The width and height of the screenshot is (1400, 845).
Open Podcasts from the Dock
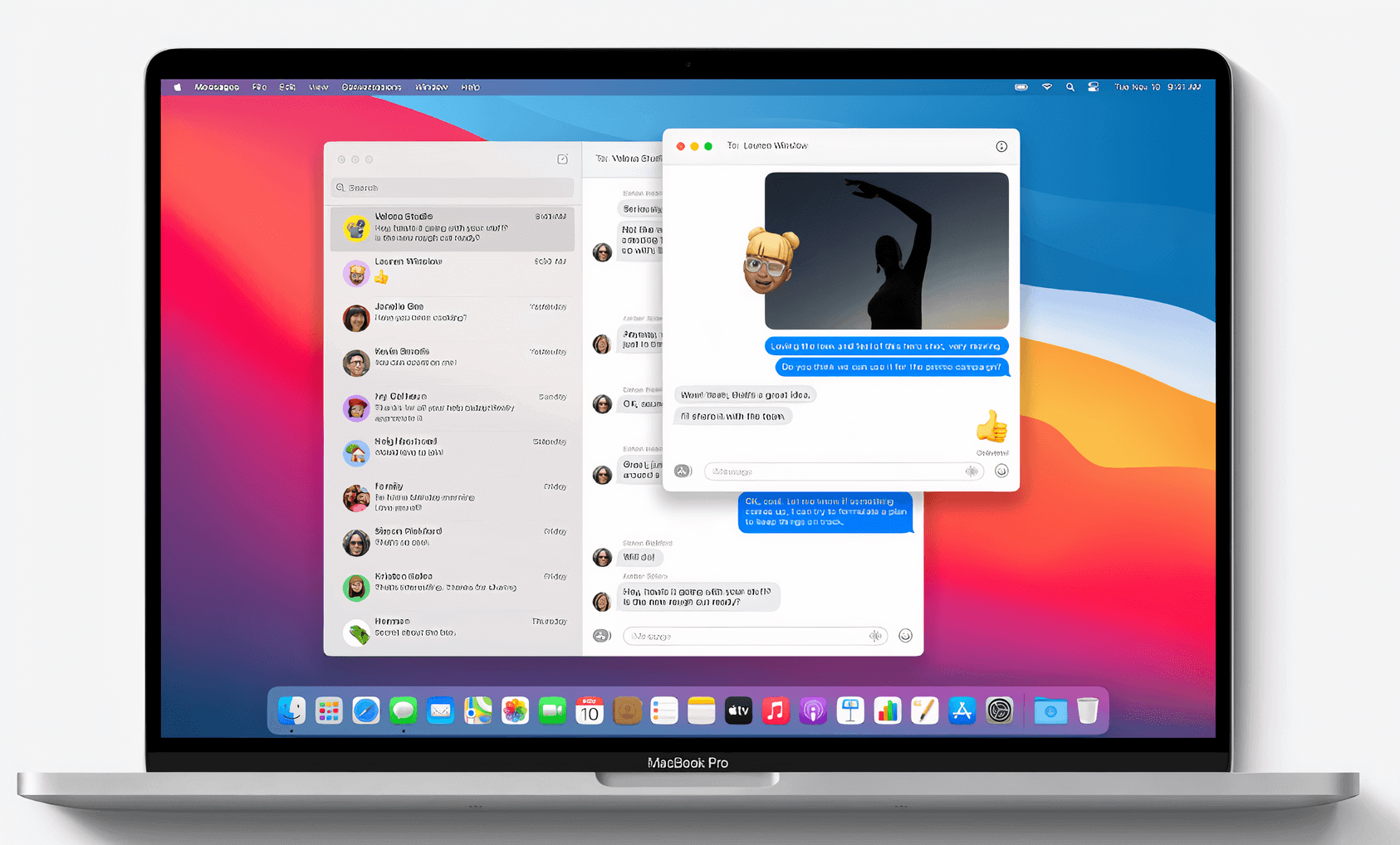tap(813, 711)
